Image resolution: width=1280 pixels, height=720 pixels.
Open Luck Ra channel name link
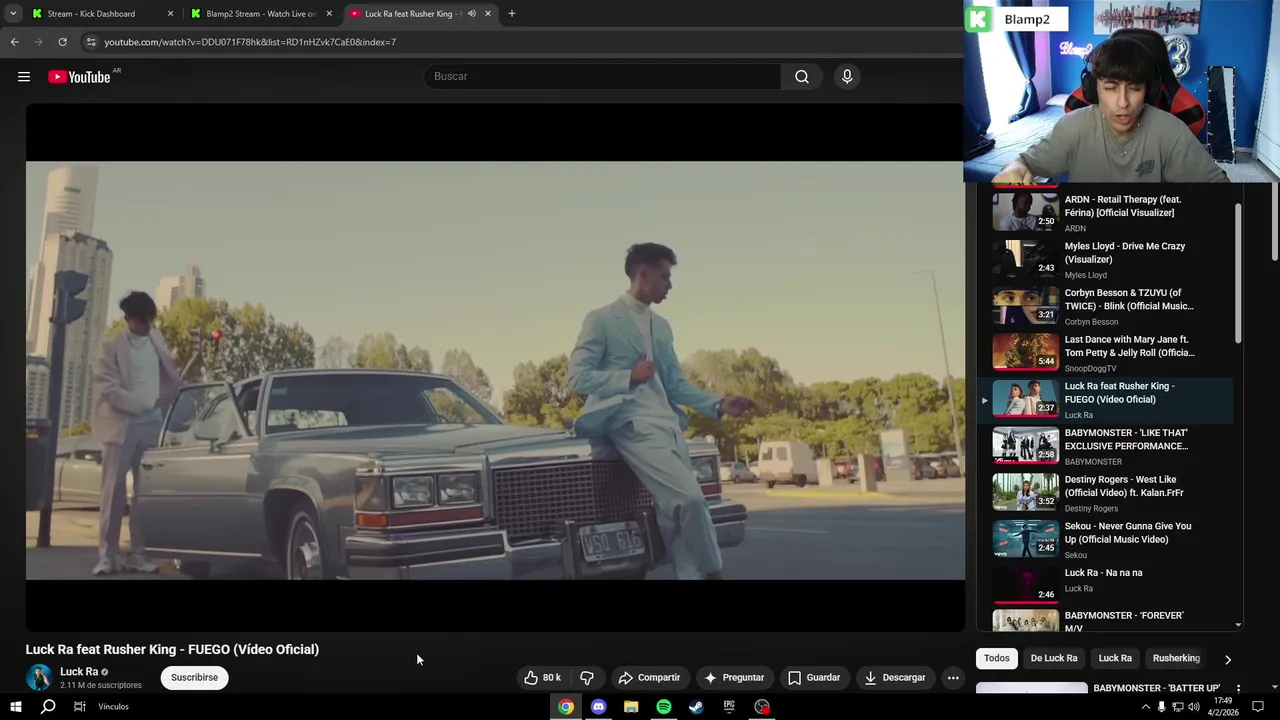click(x=79, y=672)
